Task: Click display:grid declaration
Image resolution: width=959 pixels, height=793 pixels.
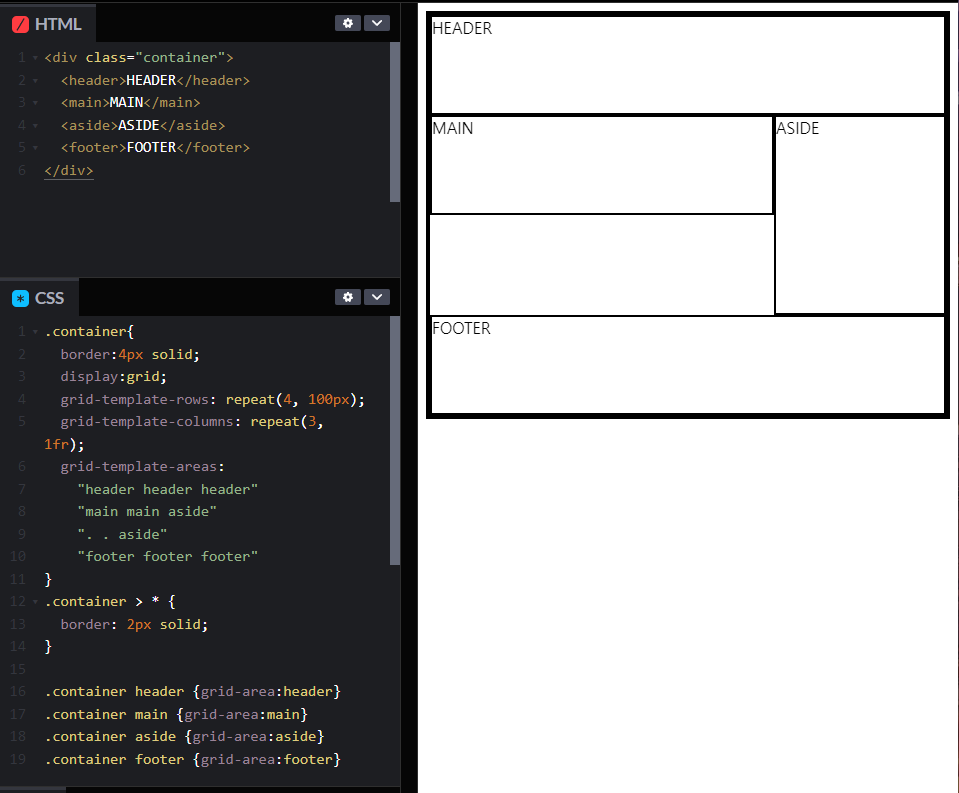Action: (114, 376)
